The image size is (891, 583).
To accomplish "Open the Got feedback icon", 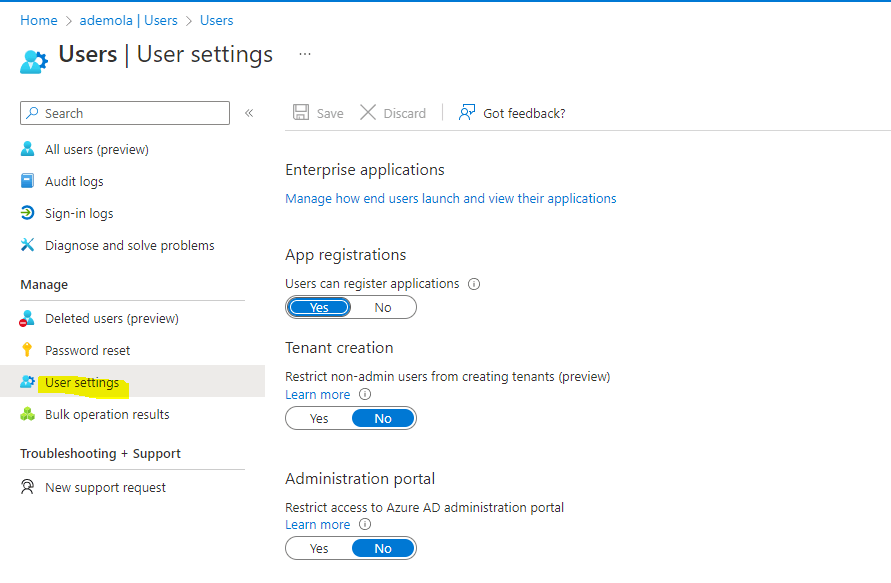I will (467, 113).
